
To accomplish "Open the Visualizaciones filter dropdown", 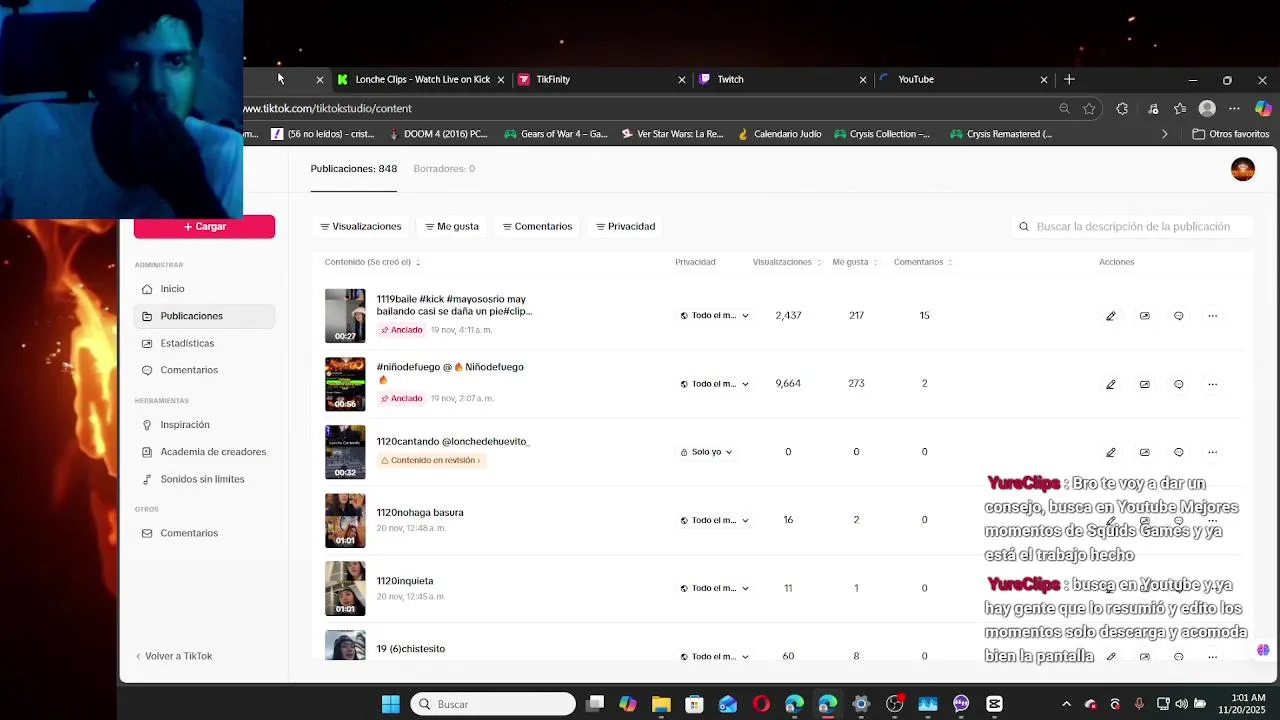I will (x=360, y=226).
